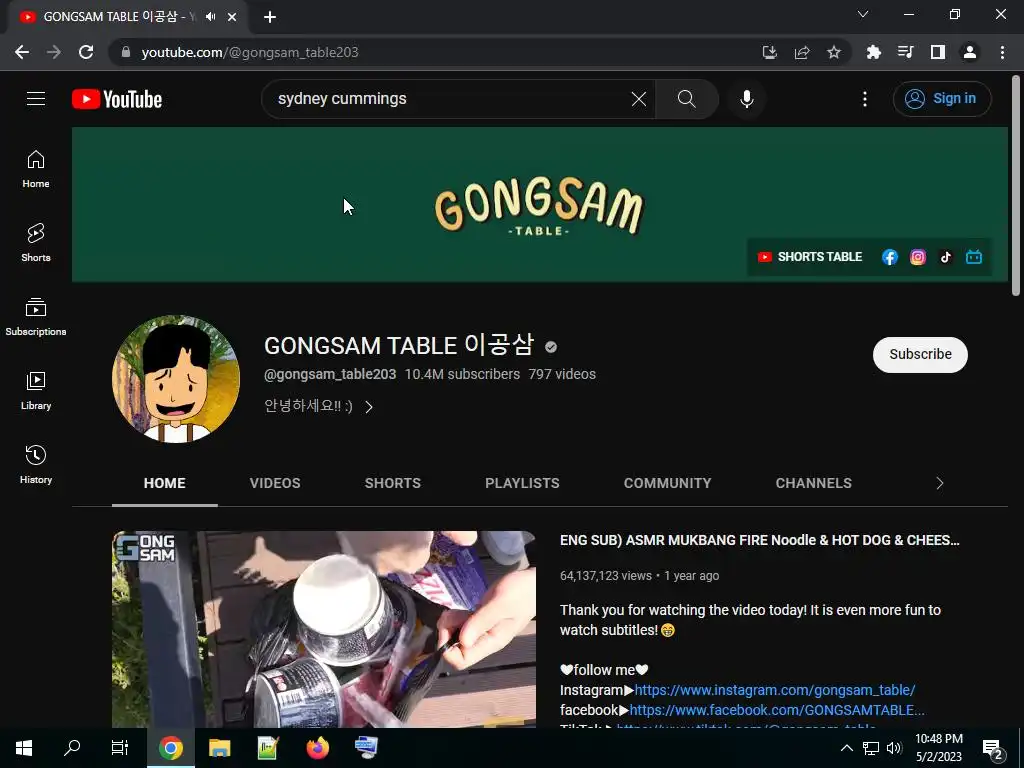Open the notification center icon

(992, 748)
